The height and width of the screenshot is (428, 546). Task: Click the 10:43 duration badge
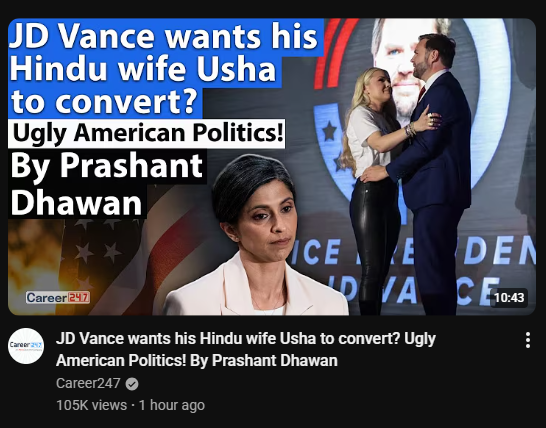tap(509, 297)
